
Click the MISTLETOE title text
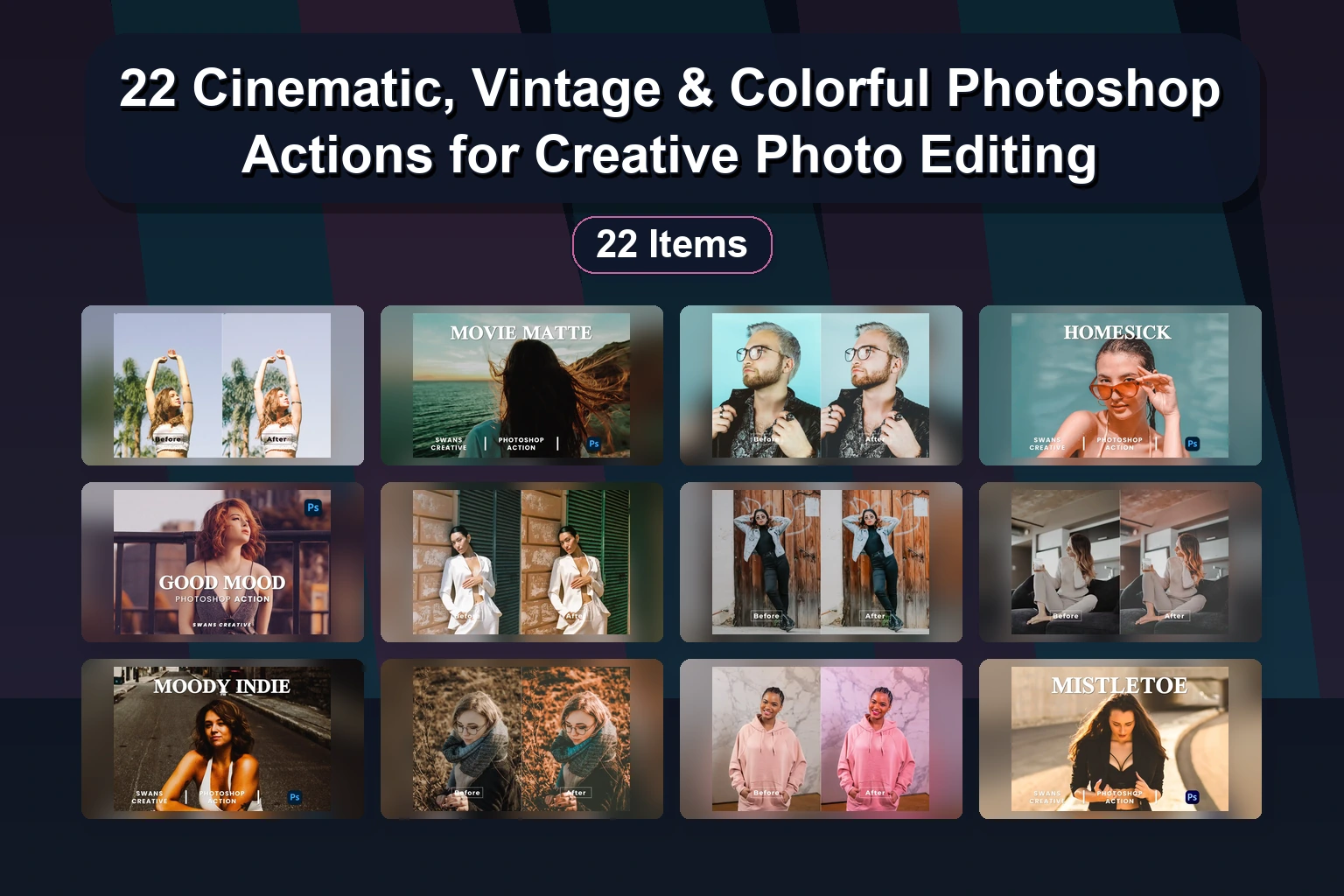(x=1119, y=685)
